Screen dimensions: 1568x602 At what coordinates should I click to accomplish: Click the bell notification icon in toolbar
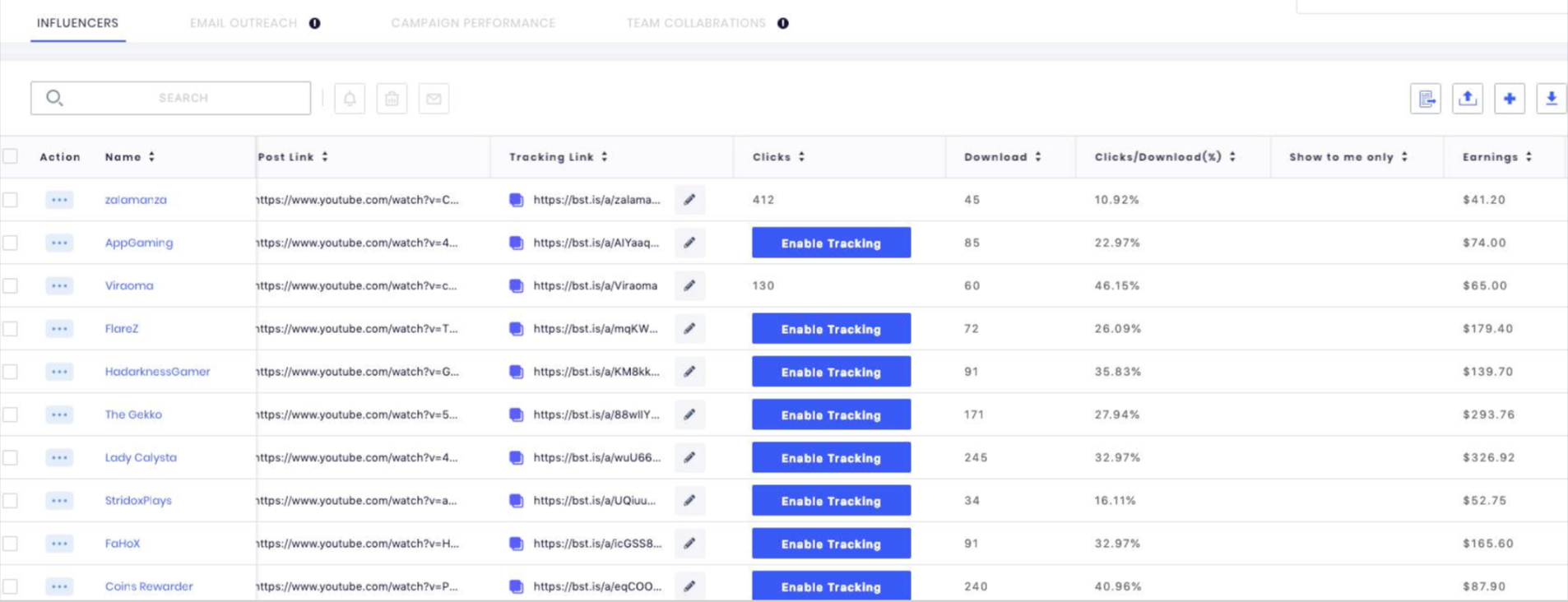350,99
